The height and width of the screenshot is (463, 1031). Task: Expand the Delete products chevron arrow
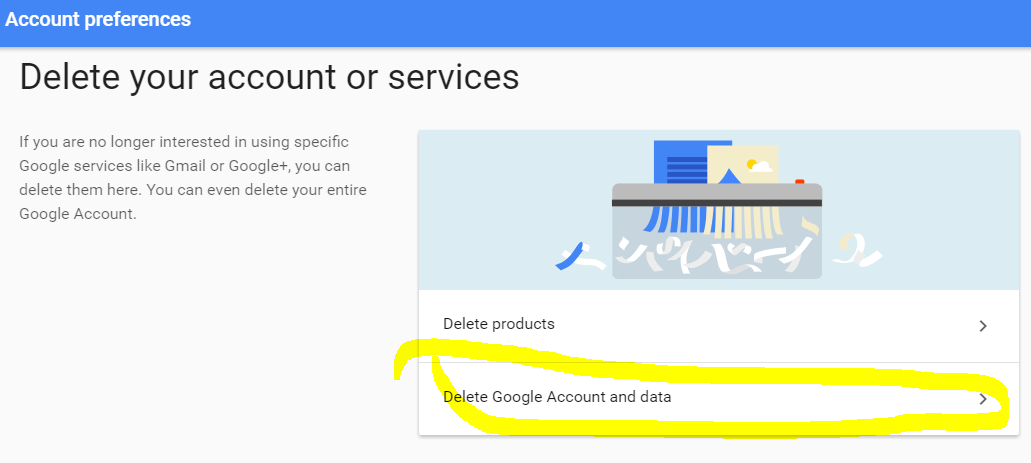click(983, 326)
